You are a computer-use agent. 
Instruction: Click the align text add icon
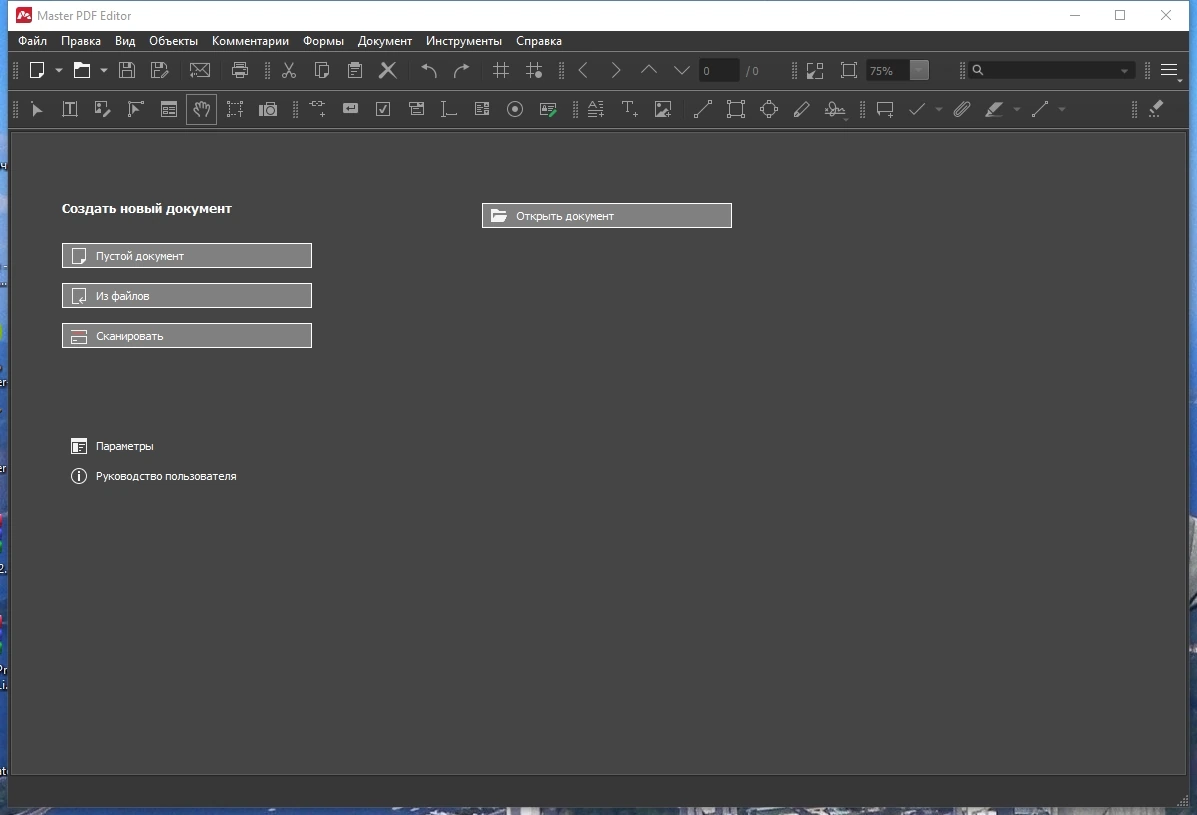596,109
